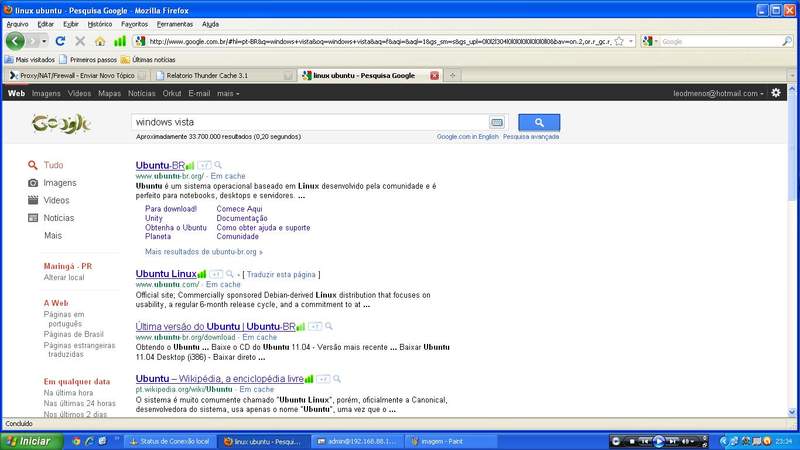
Task: Open the on-screen keyboard icon in Google search
Action: 496,122
